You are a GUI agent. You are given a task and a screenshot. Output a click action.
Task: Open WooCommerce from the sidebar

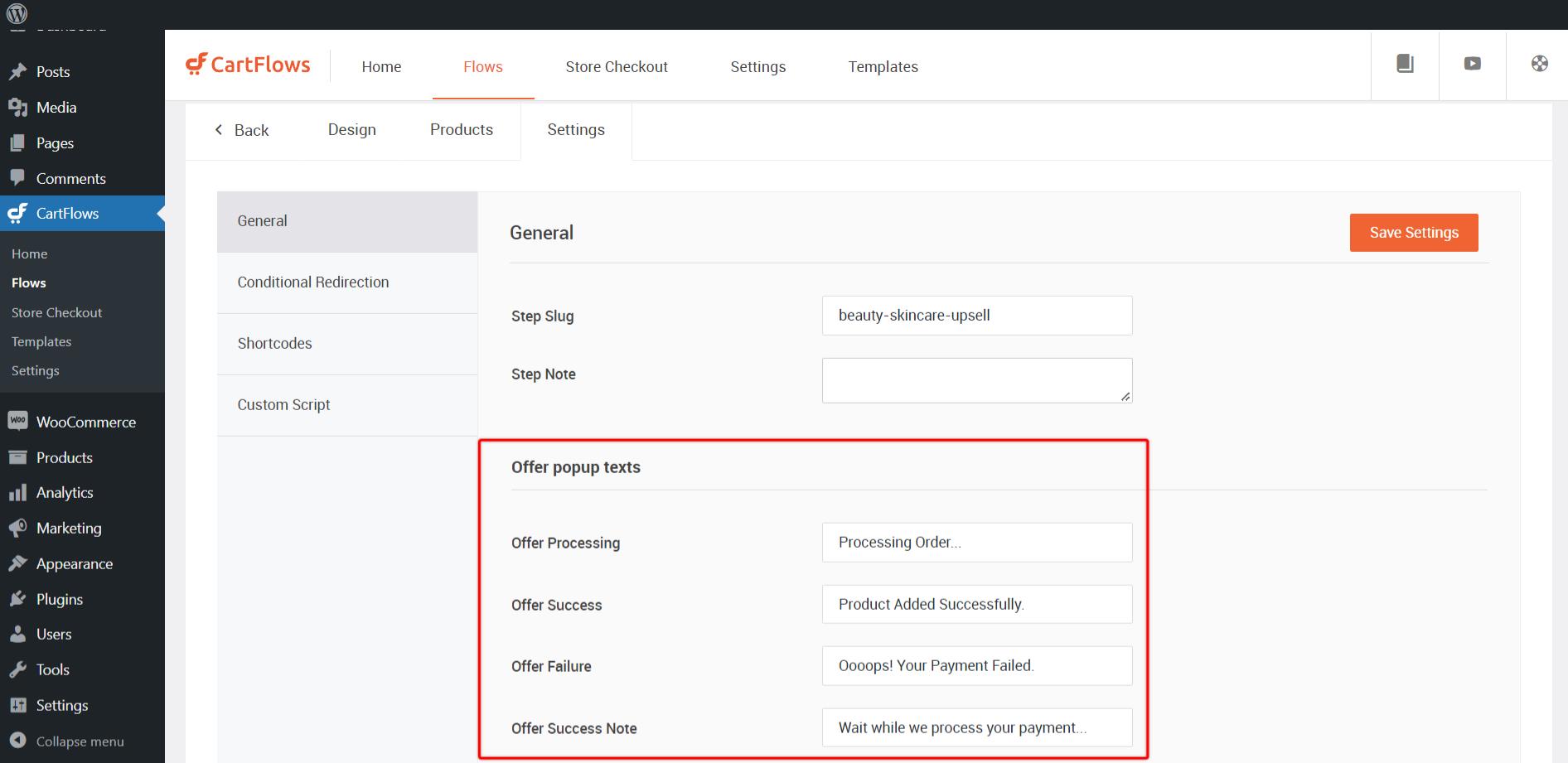click(85, 422)
